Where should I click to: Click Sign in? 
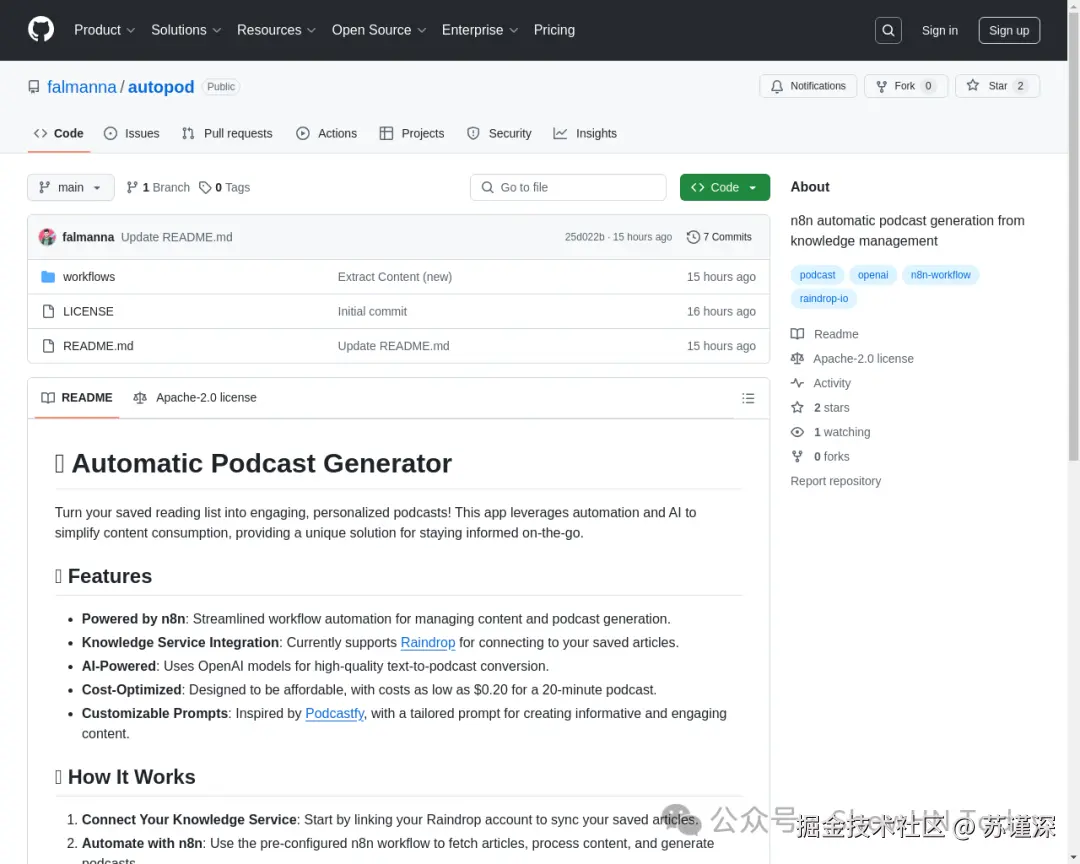(x=939, y=30)
